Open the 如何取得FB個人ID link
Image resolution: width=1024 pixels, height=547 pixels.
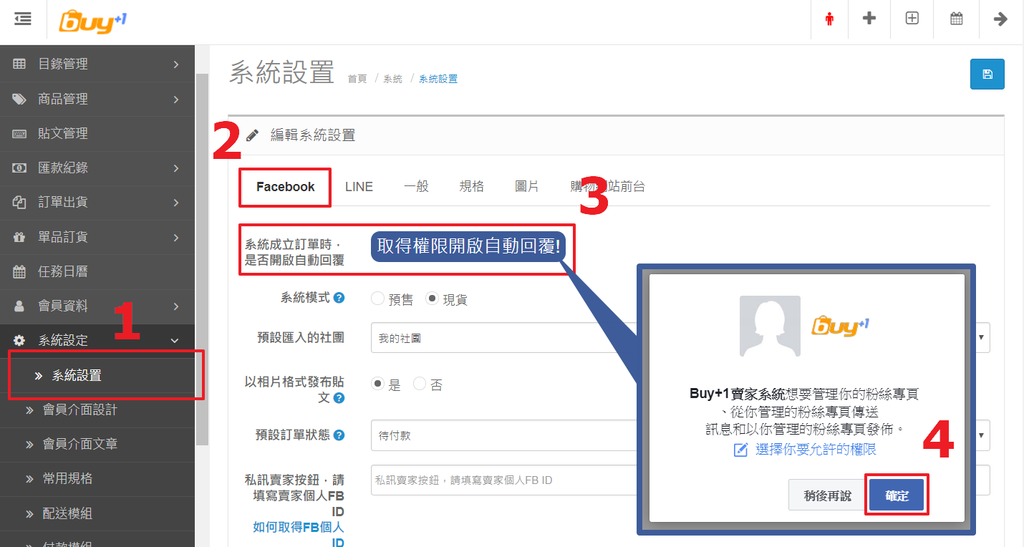298,535
